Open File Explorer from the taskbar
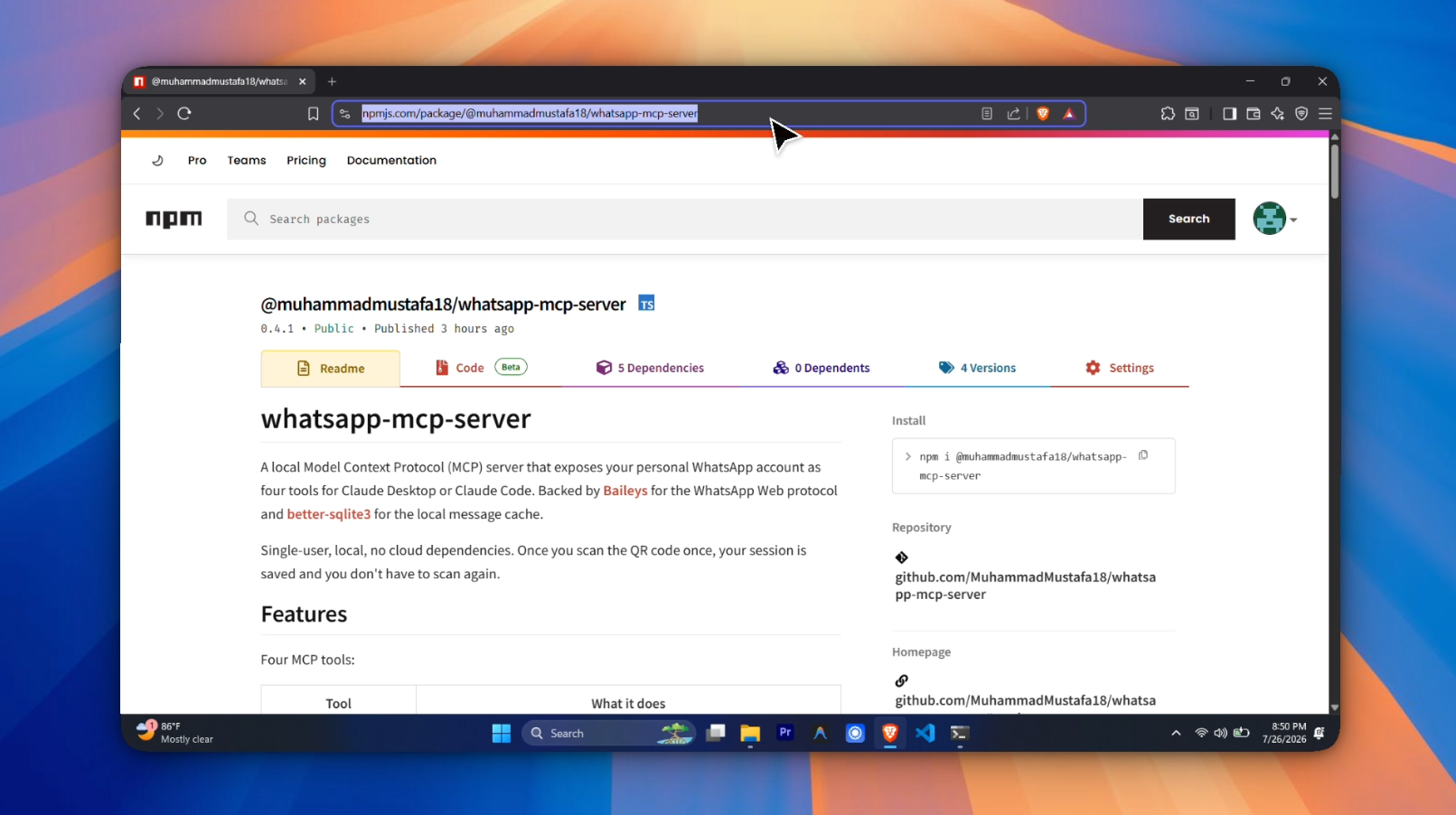Image resolution: width=1456 pixels, height=815 pixels. coord(750,734)
